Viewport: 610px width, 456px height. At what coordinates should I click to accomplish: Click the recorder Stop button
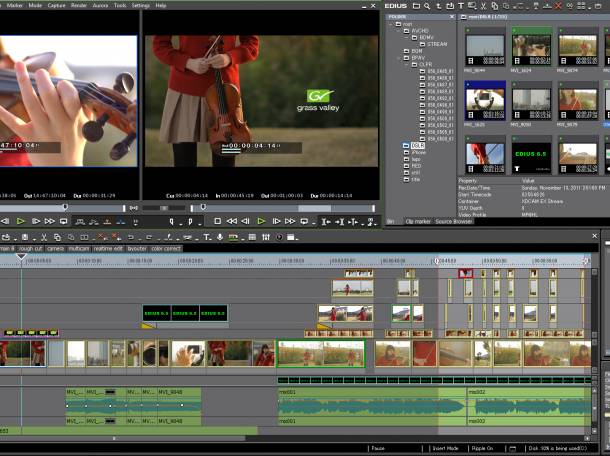(218, 221)
